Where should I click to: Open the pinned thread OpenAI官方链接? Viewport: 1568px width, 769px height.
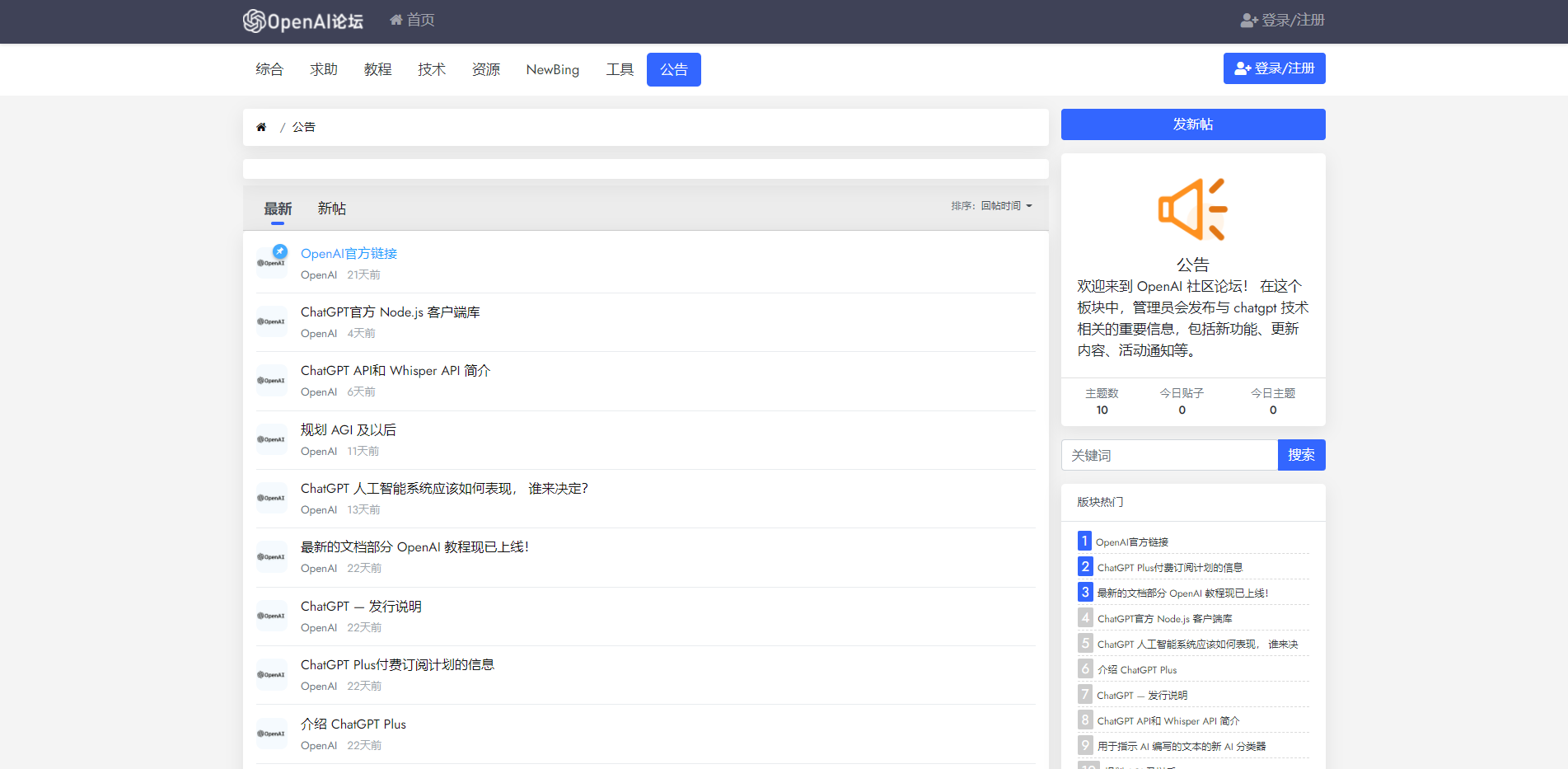pos(349,254)
